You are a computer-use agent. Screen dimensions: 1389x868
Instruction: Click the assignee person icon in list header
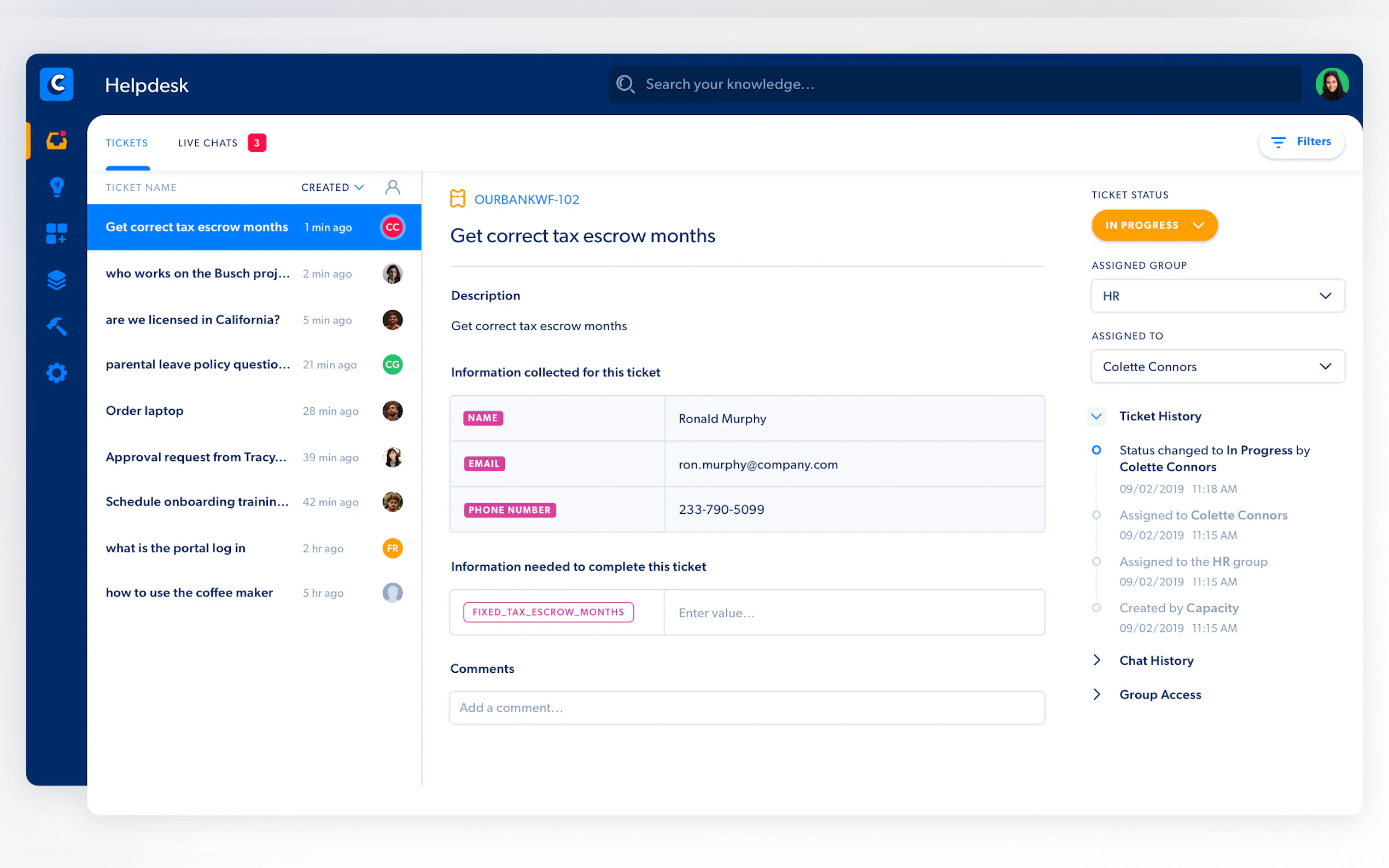coord(392,187)
